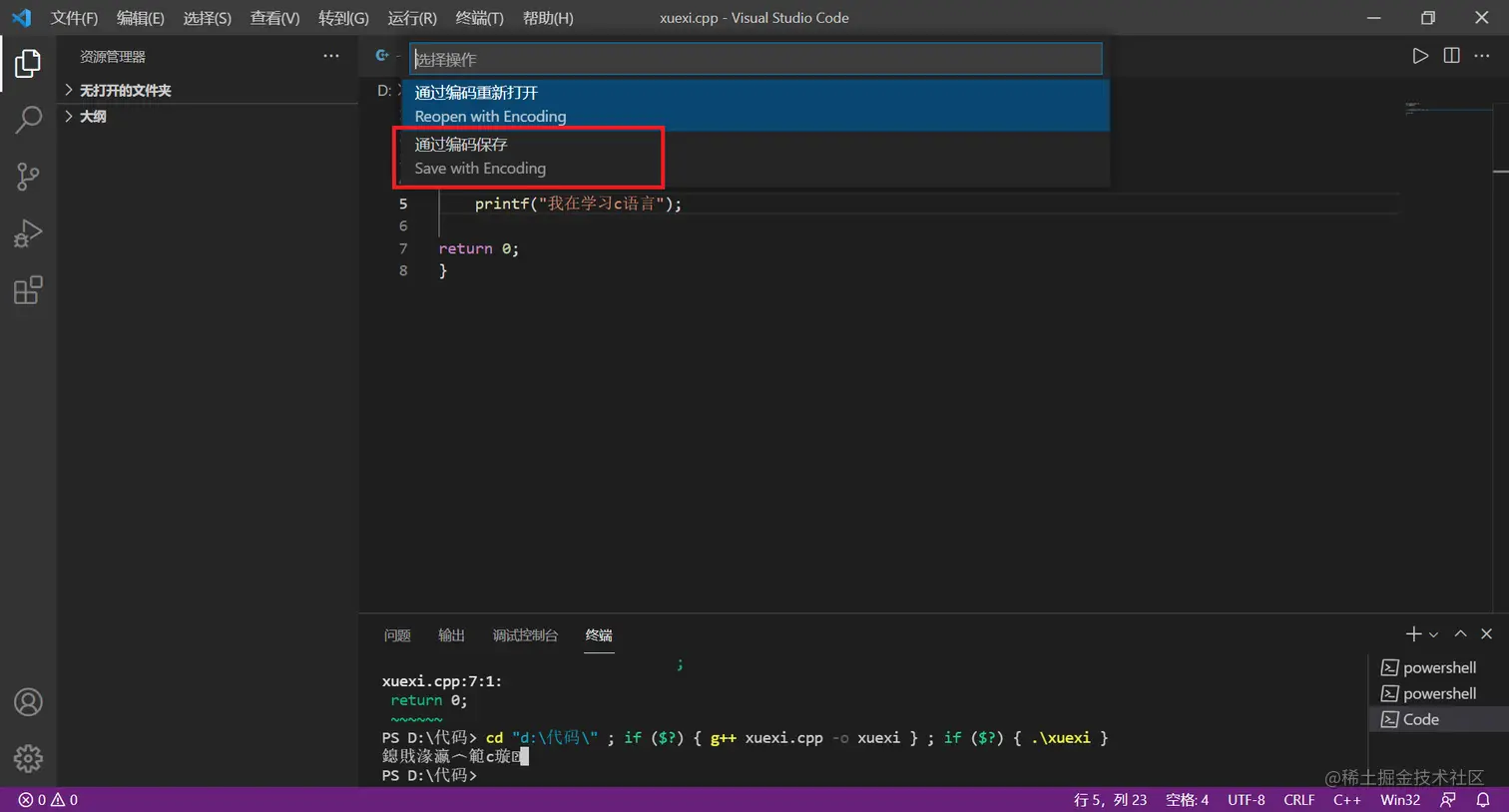Open the Extensions view
Image resolution: width=1509 pixels, height=812 pixels.
[x=27, y=290]
